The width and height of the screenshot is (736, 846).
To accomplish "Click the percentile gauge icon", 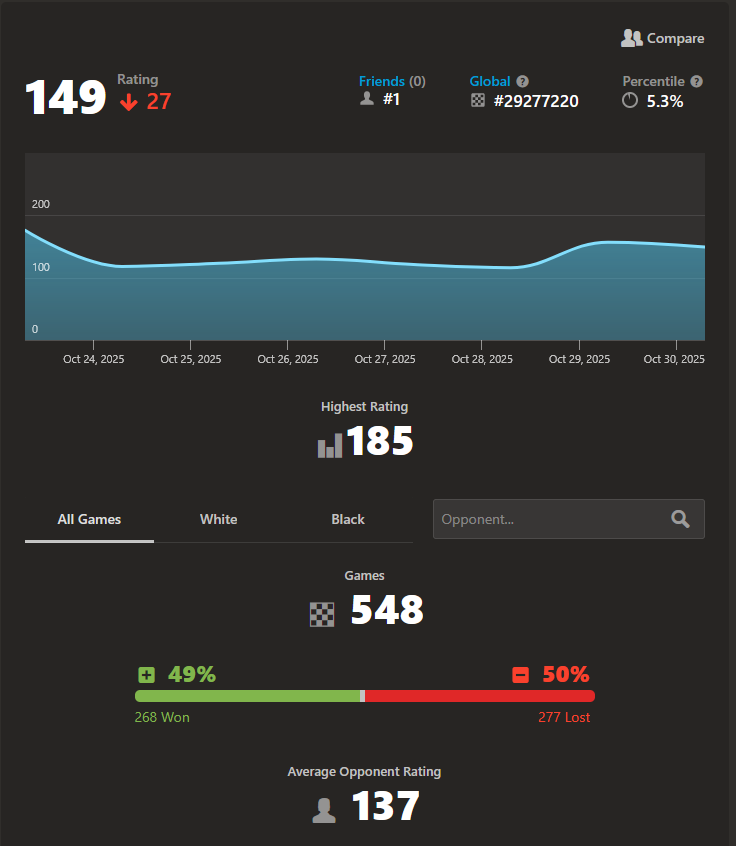I will point(630,100).
